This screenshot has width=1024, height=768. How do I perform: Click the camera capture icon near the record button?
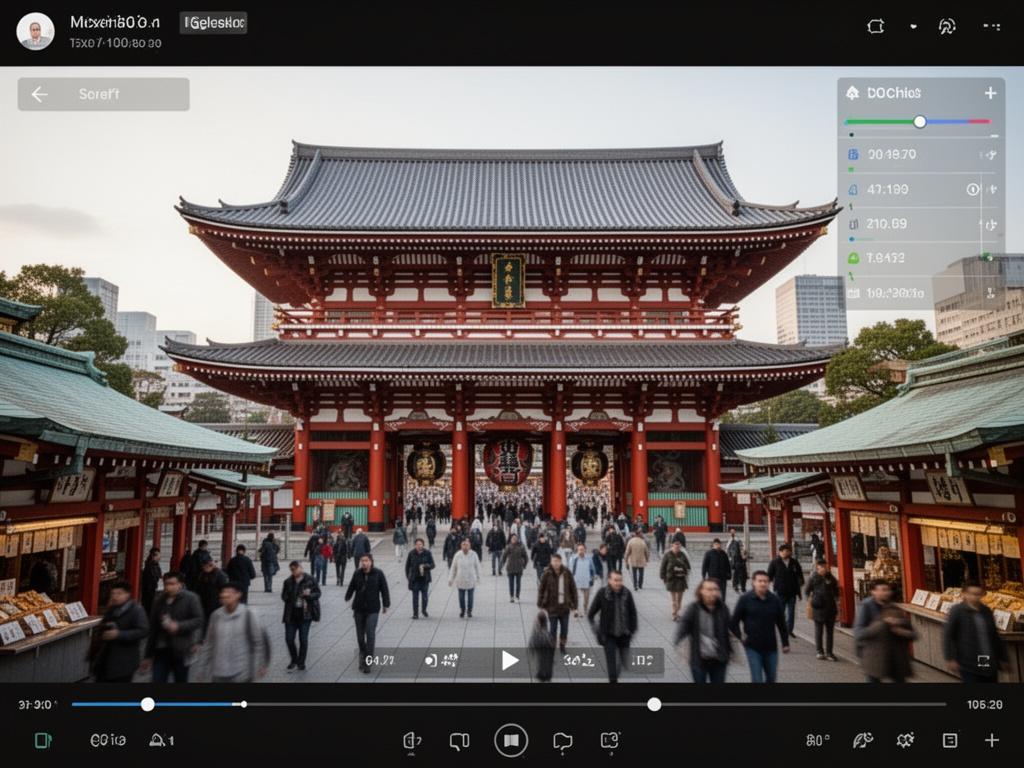(610, 740)
